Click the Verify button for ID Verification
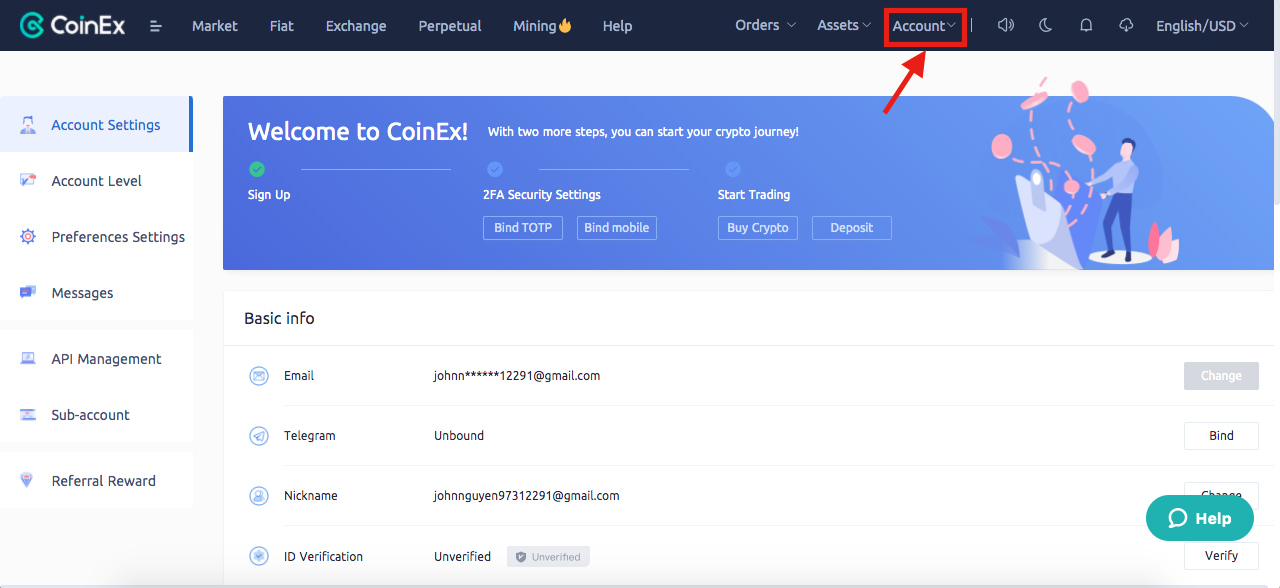 tap(1221, 556)
